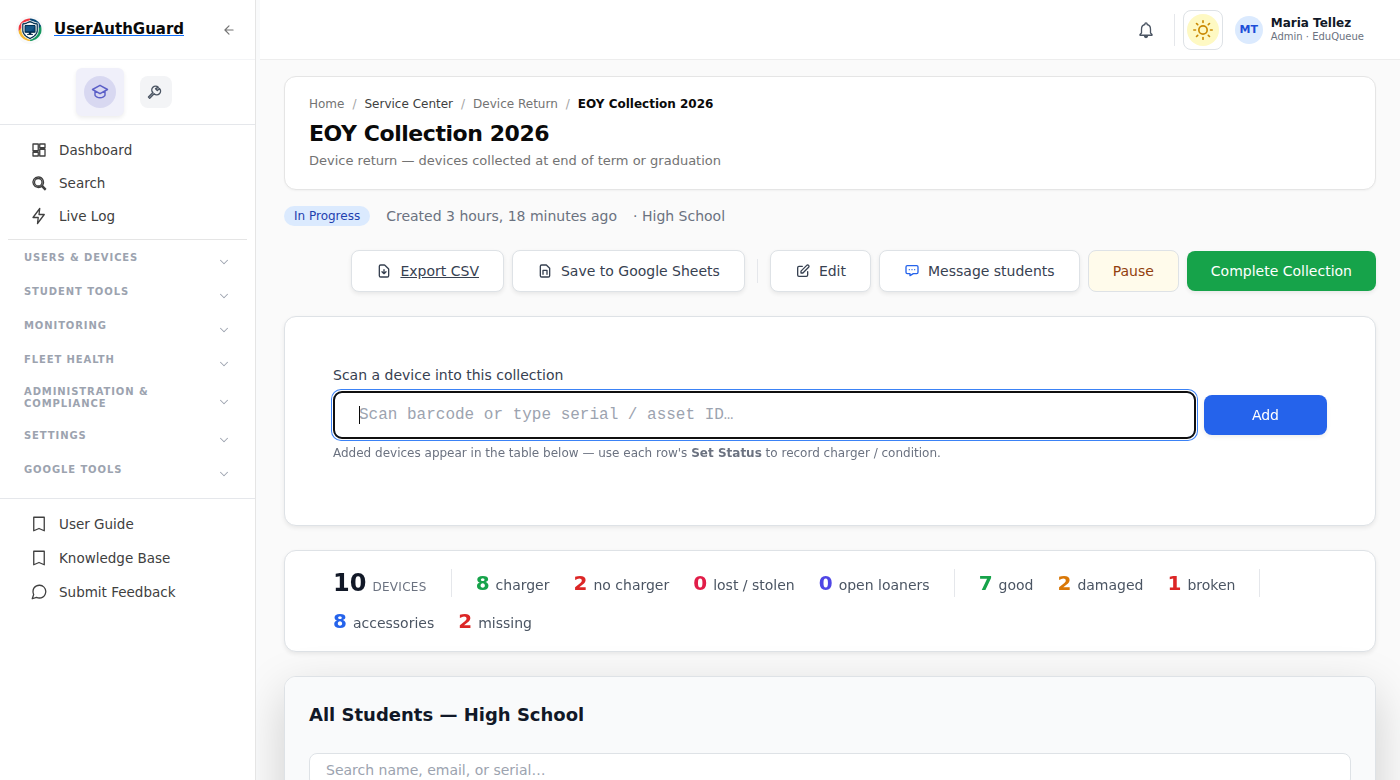Viewport: 1400px width, 780px height.
Task: Click the User Guide bookmark icon
Action: click(39, 524)
